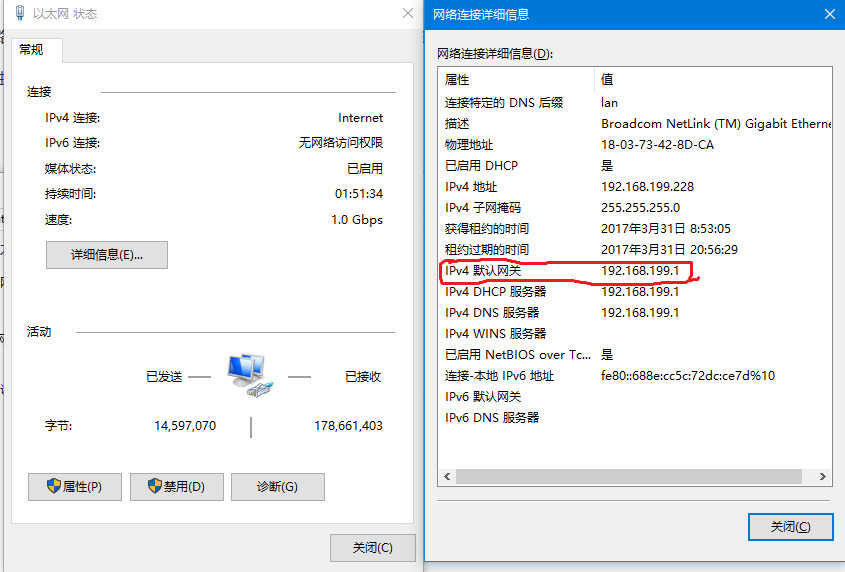Click the 媒体状态 已启用 value
Viewport: 845px width, 572px height.
pos(365,169)
